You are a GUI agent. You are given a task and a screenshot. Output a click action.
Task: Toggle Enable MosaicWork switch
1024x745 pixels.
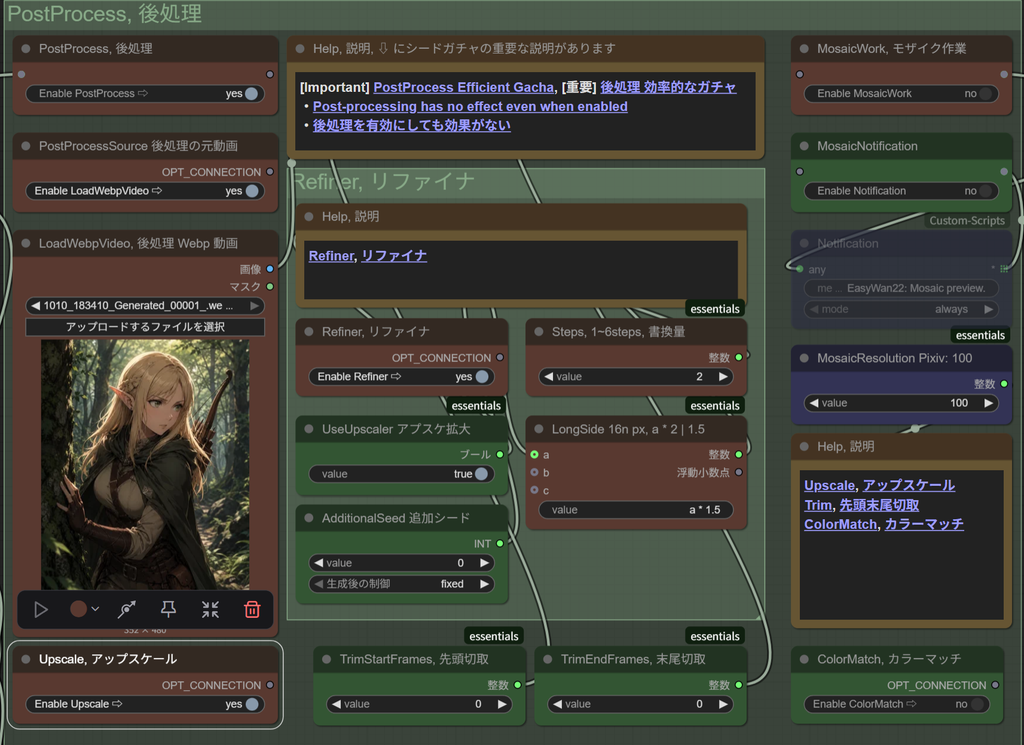[x=985, y=93]
